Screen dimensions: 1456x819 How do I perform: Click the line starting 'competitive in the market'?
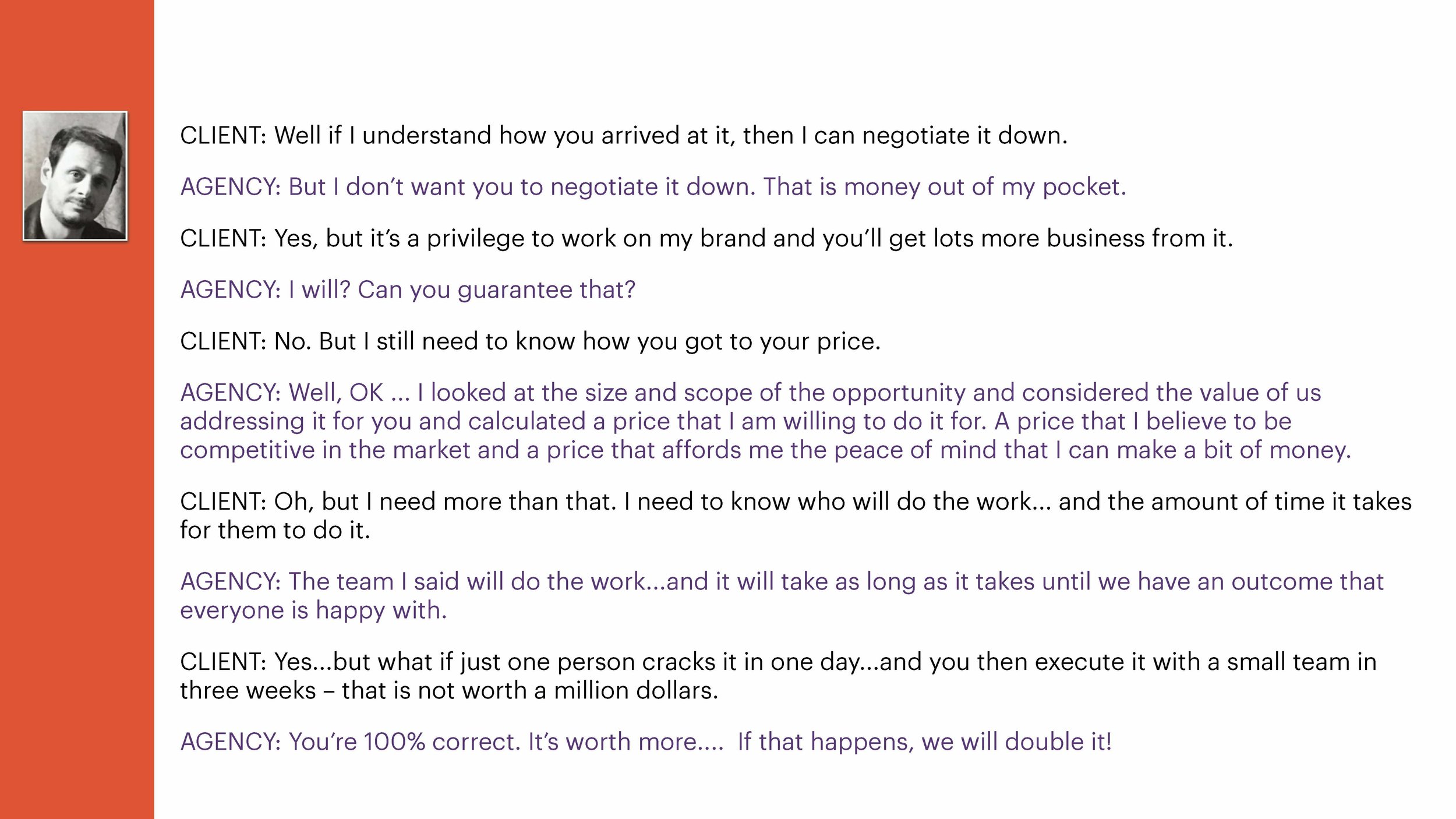(x=766, y=450)
